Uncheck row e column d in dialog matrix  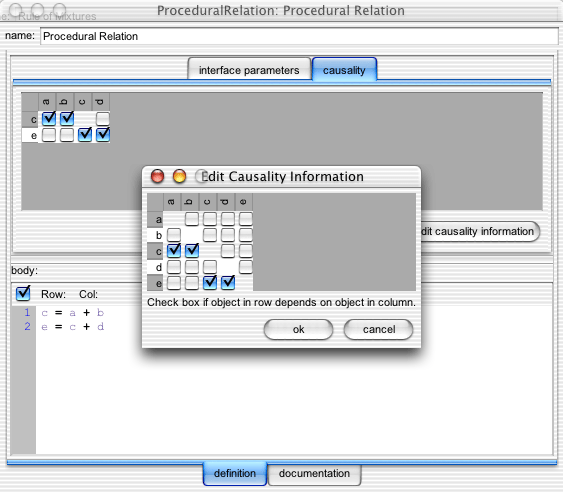228,283
